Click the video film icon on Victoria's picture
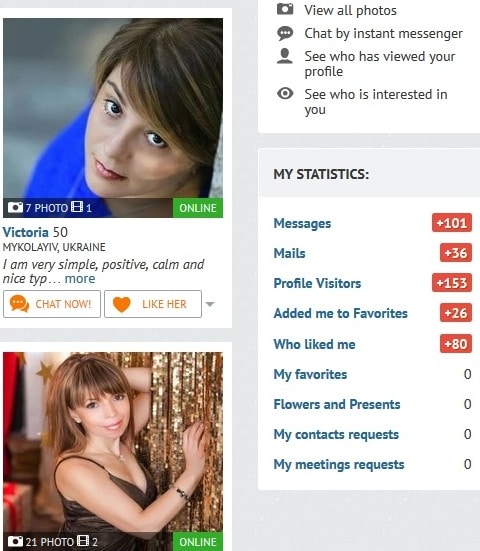 coord(77,207)
